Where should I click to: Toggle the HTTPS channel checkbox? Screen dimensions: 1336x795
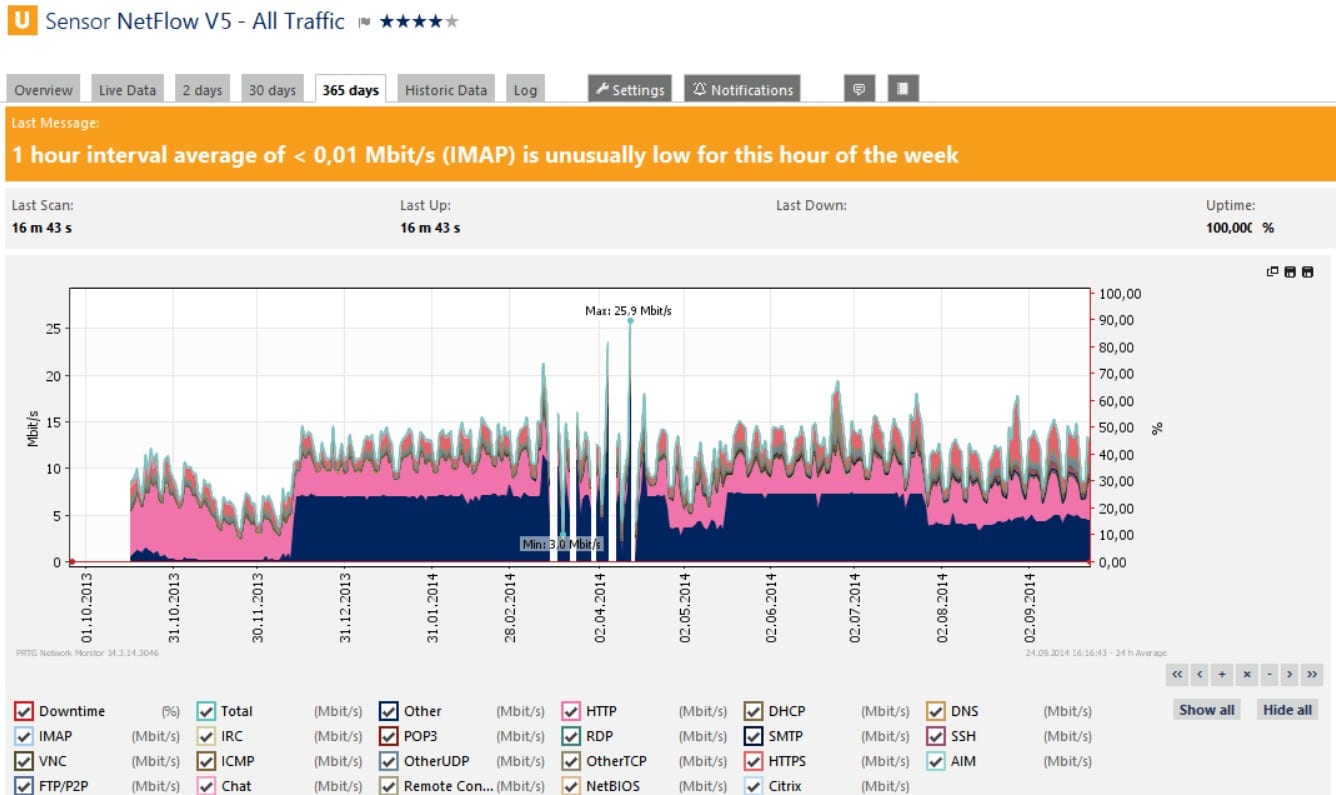coord(753,761)
